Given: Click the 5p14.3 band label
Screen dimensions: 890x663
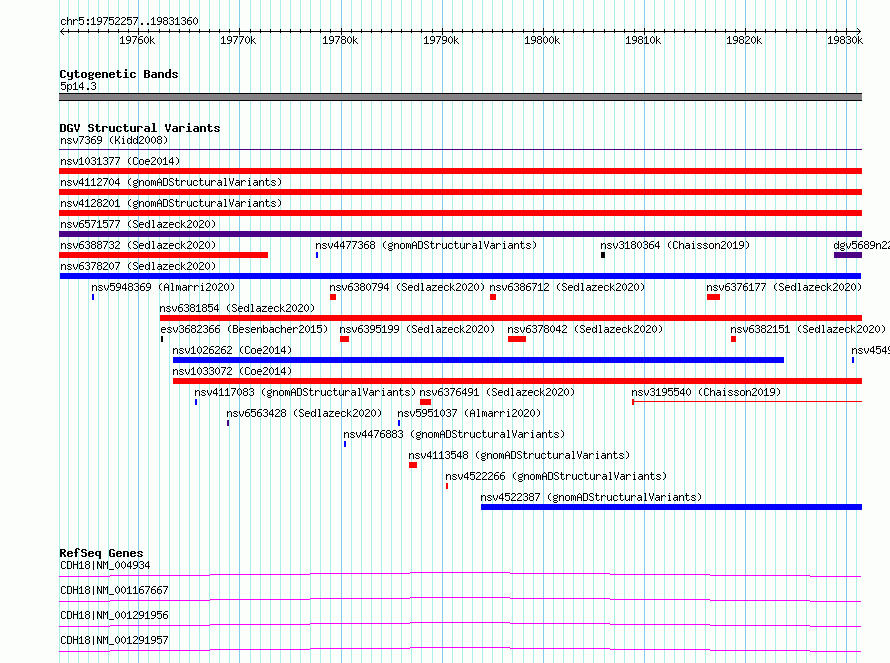Looking at the screenshot, I should 78,86.
